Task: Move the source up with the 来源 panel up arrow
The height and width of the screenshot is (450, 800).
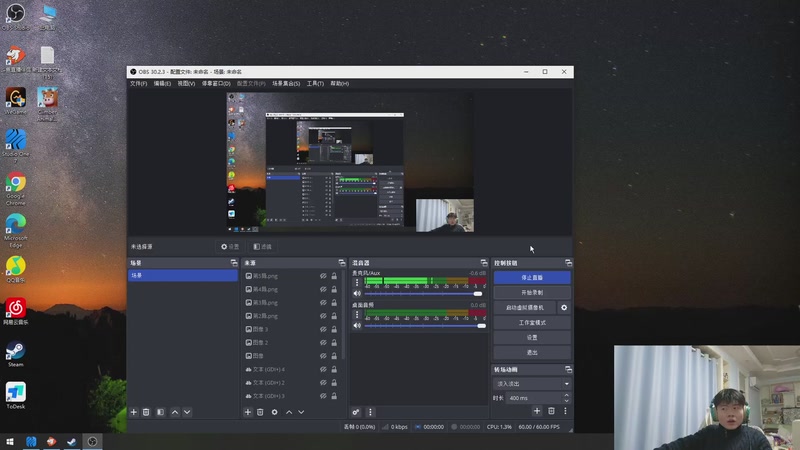Action: coord(289,412)
